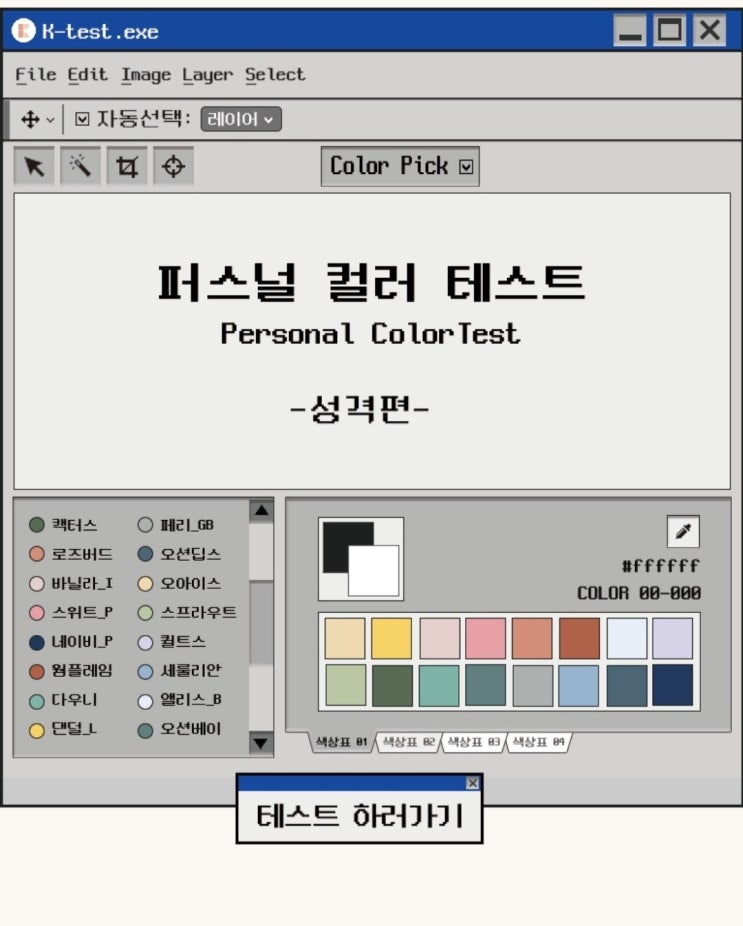Expand the move tool options chevron
This screenshot has height=926, width=743.
[x=50, y=120]
